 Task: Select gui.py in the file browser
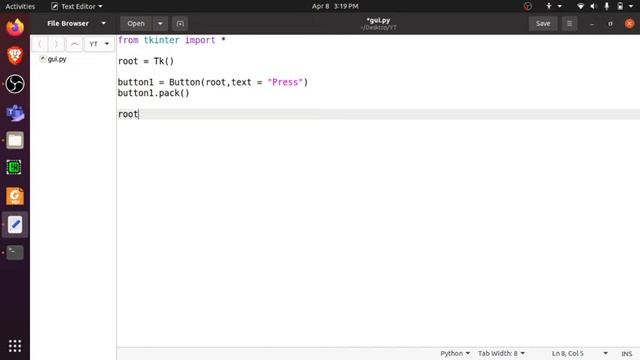pyautogui.click(x=57, y=59)
